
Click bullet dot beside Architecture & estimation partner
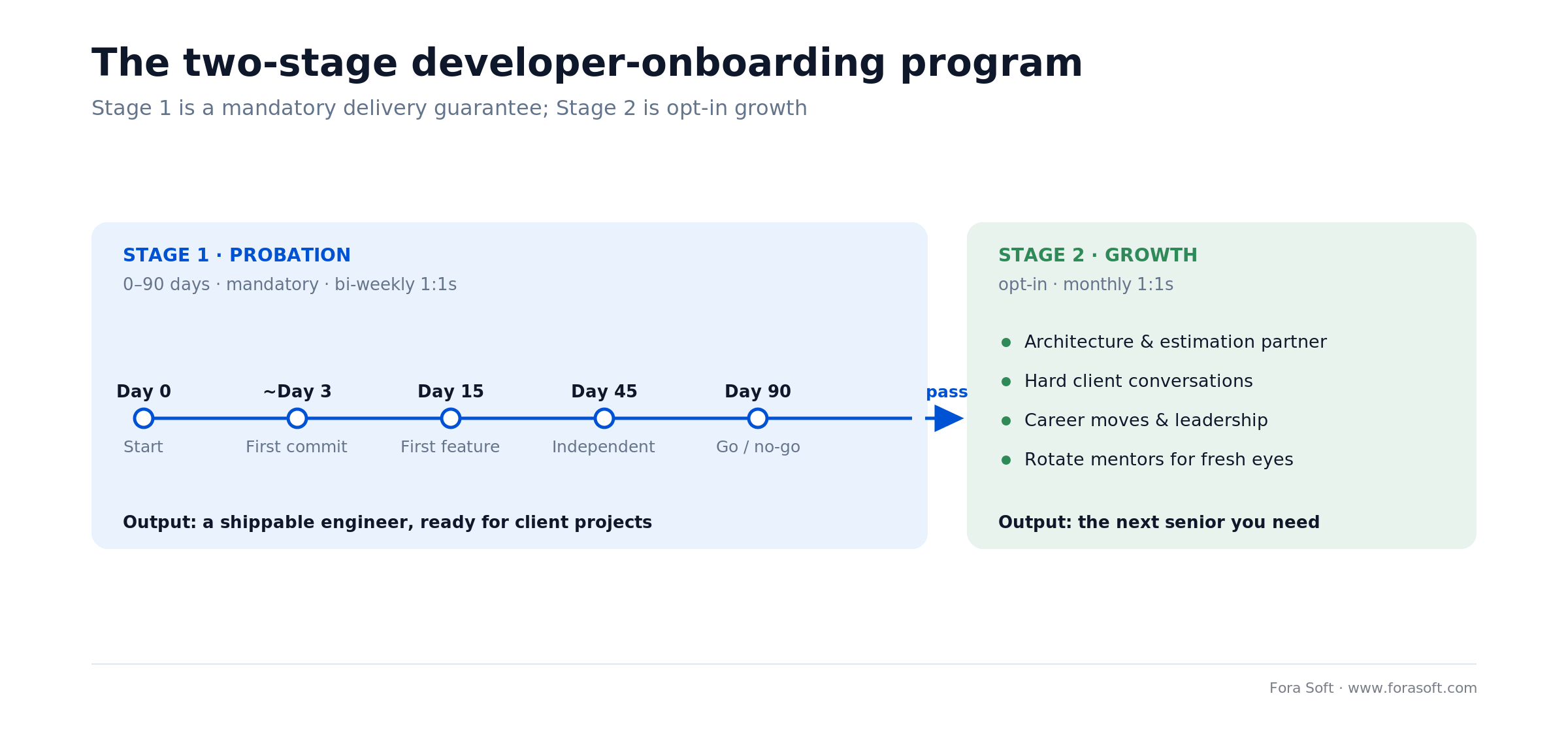click(1006, 342)
